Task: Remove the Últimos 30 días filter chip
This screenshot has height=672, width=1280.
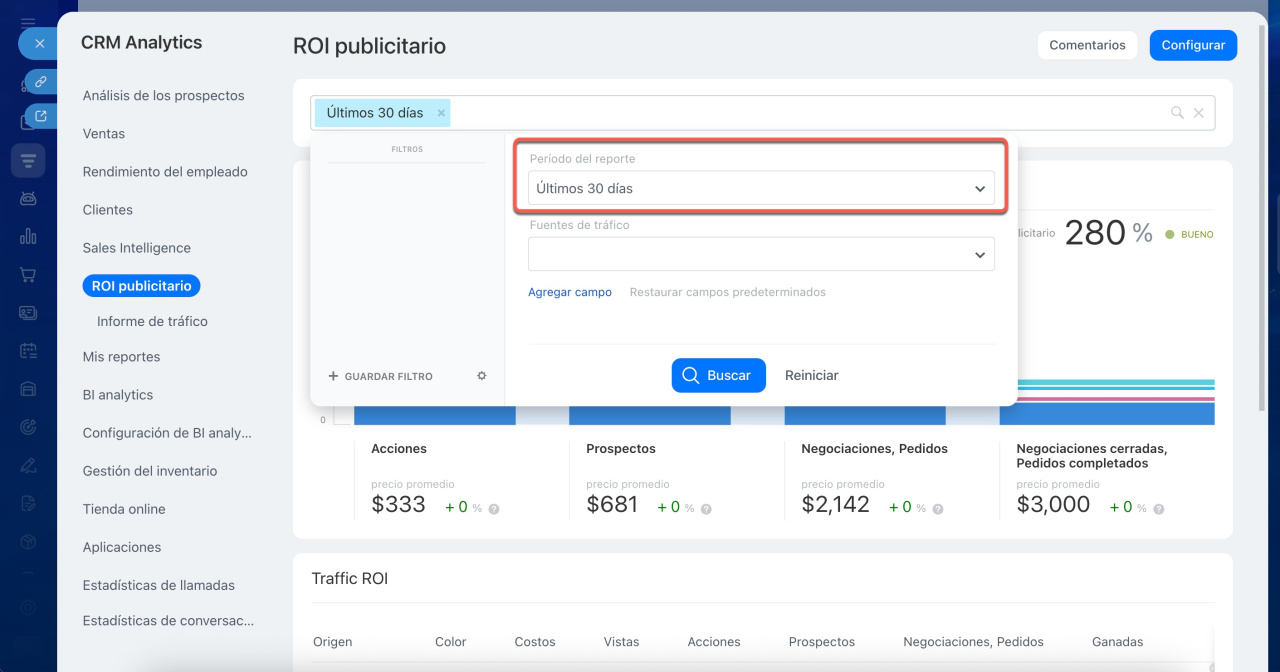Action: (441, 113)
